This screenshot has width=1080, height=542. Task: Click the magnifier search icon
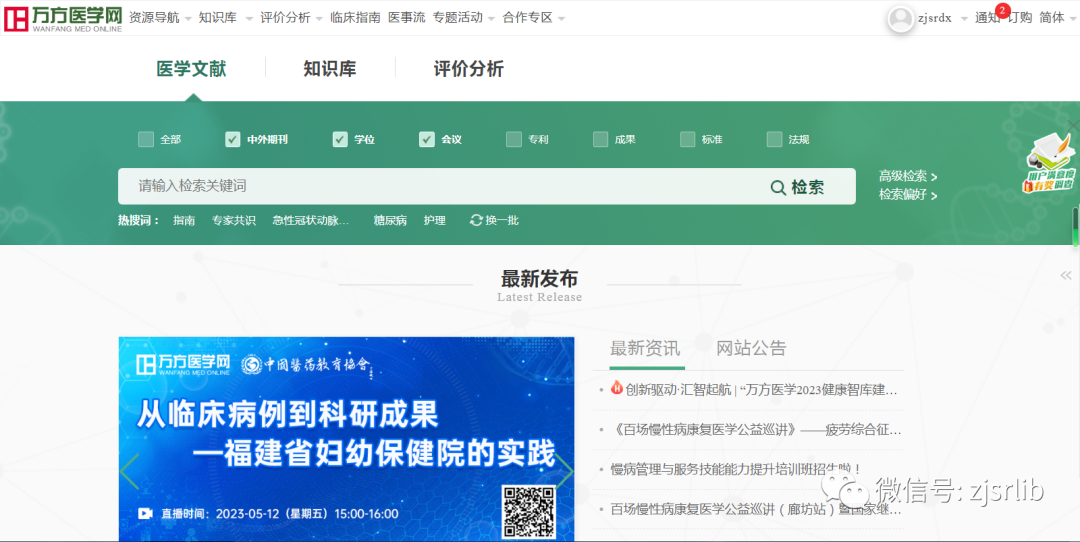coord(778,187)
